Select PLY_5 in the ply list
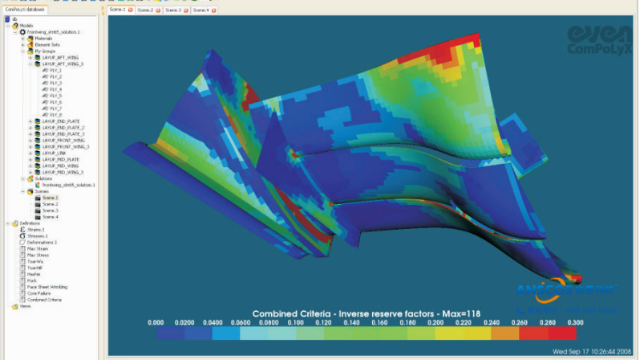This screenshot has width=640, height=360. pos(56,96)
